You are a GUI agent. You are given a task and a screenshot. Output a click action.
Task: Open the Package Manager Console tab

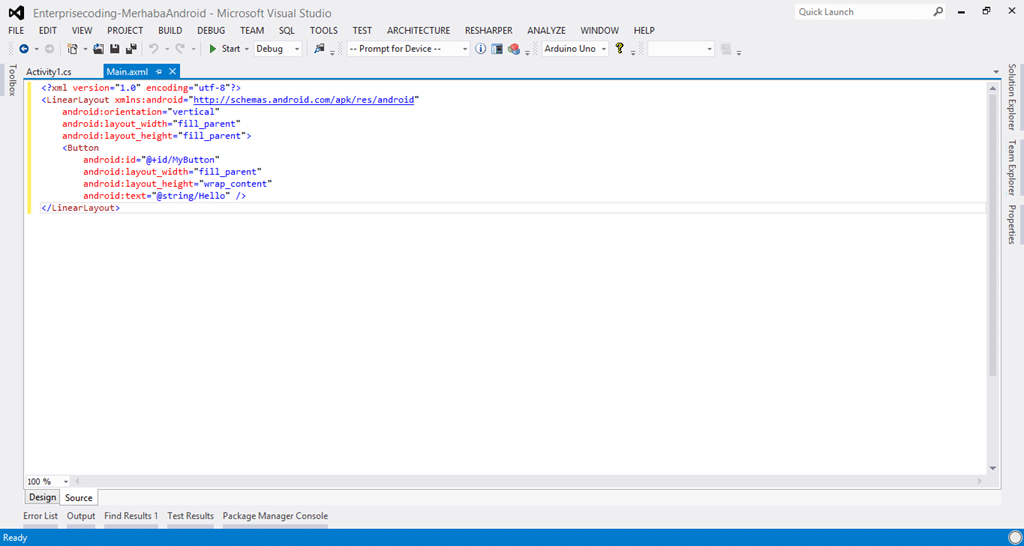point(276,516)
